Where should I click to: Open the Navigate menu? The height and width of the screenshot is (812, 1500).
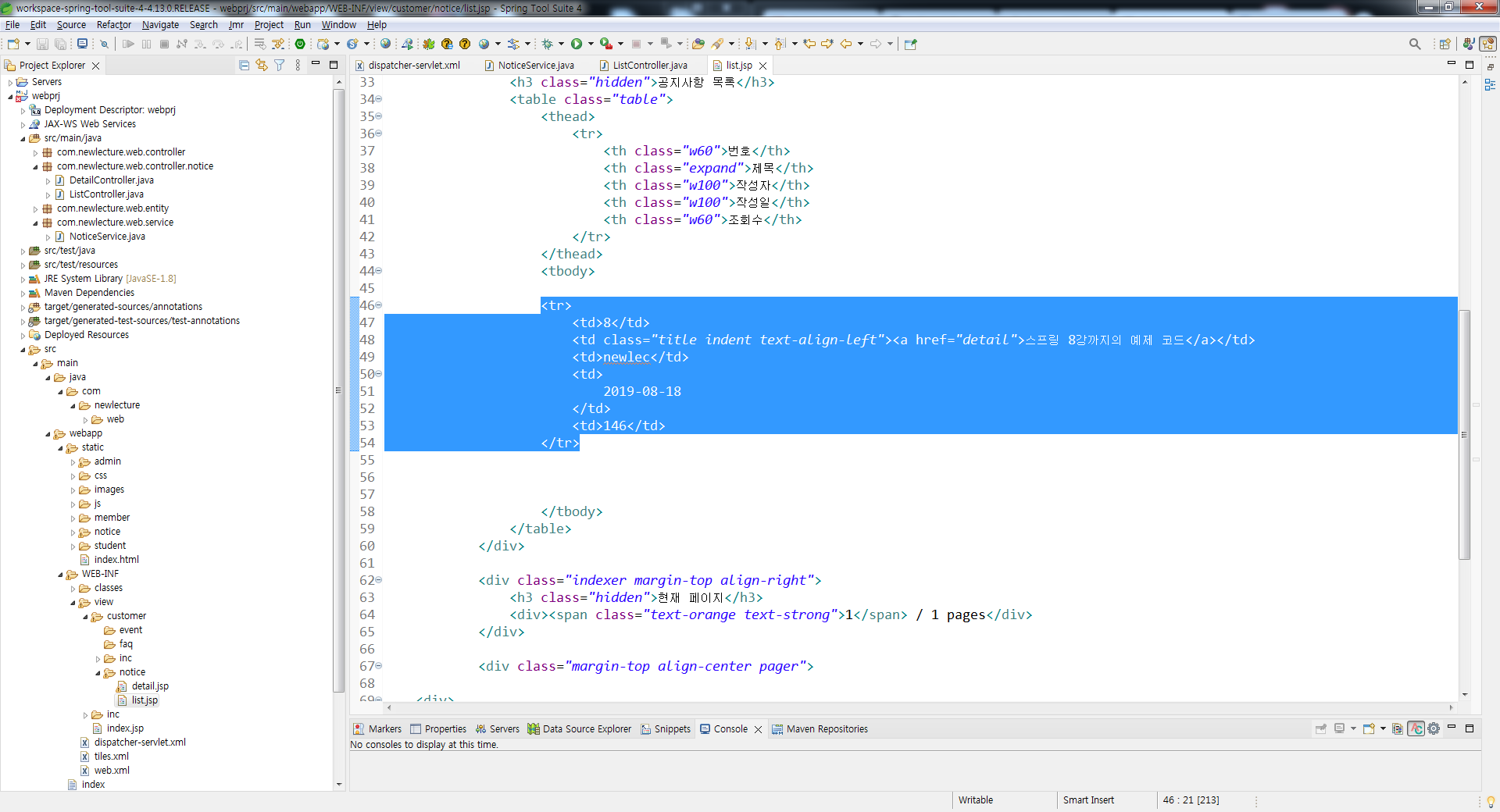pyautogui.click(x=160, y=25)
